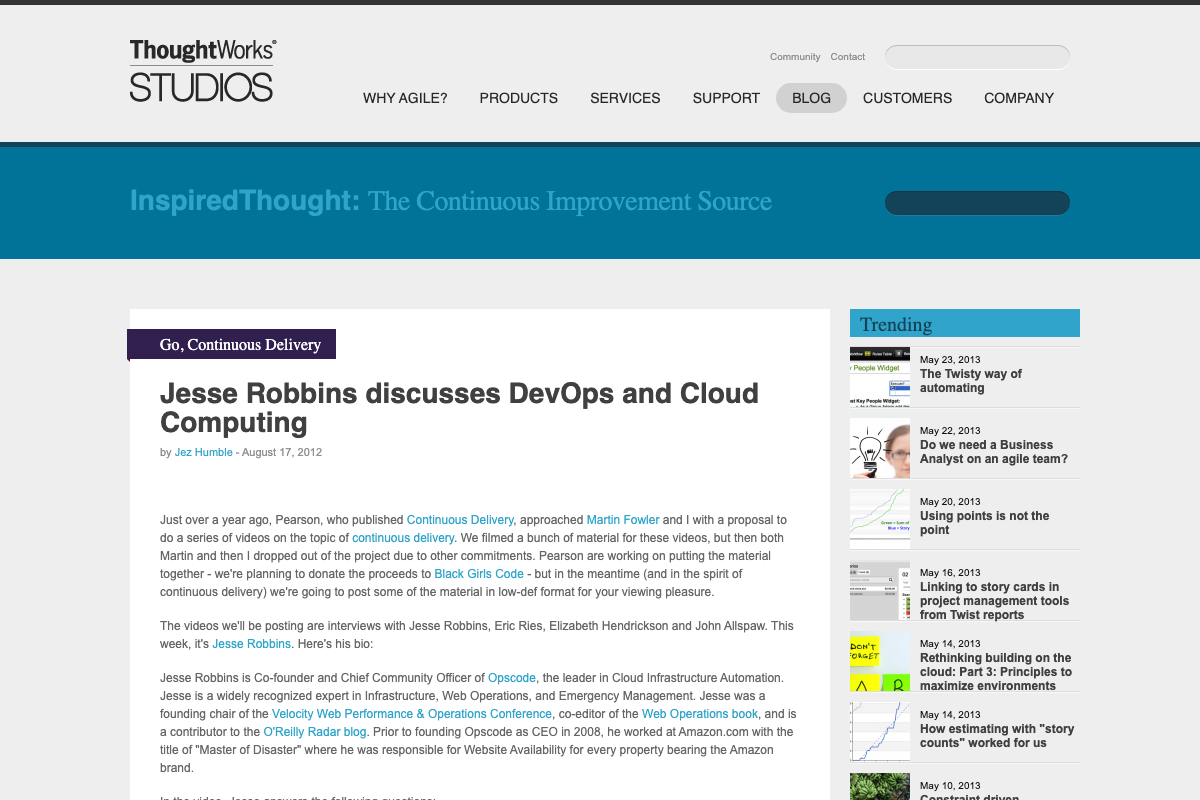The height and width of the screenshot is (800, 1200).
Task: Click the graph thumbnail beside 'How estimating with story counts' post
Action: click(879, 731)
